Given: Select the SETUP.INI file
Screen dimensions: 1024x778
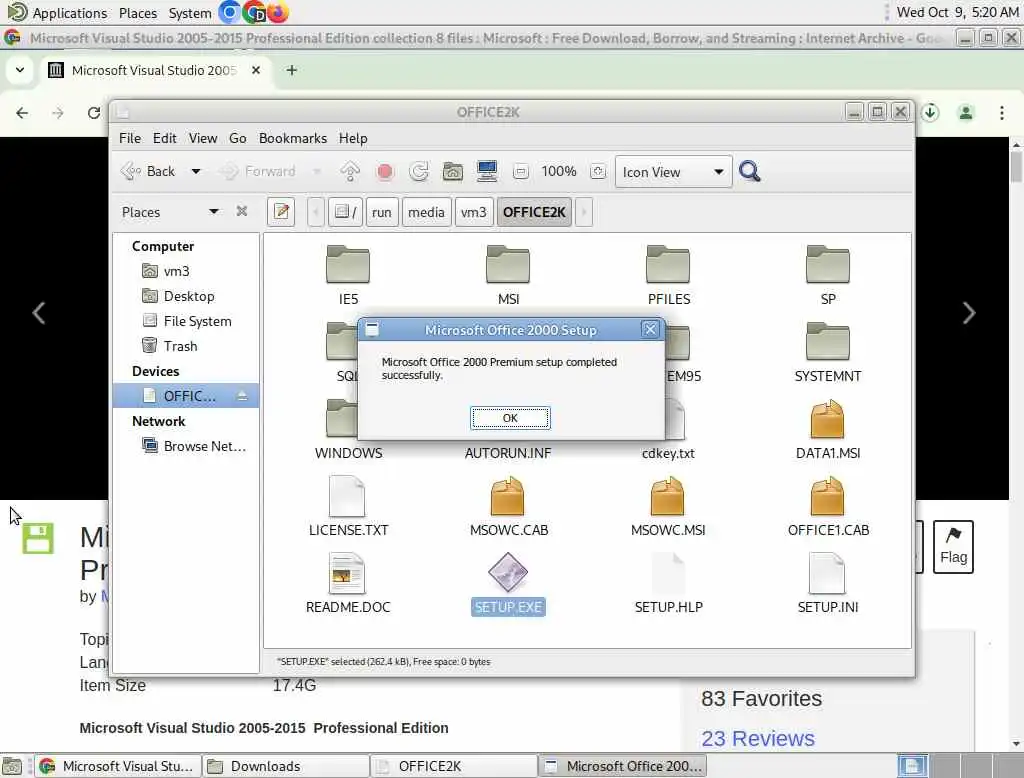Looking at the screenshot, I should pyautogui.click(x=827, y=574).
